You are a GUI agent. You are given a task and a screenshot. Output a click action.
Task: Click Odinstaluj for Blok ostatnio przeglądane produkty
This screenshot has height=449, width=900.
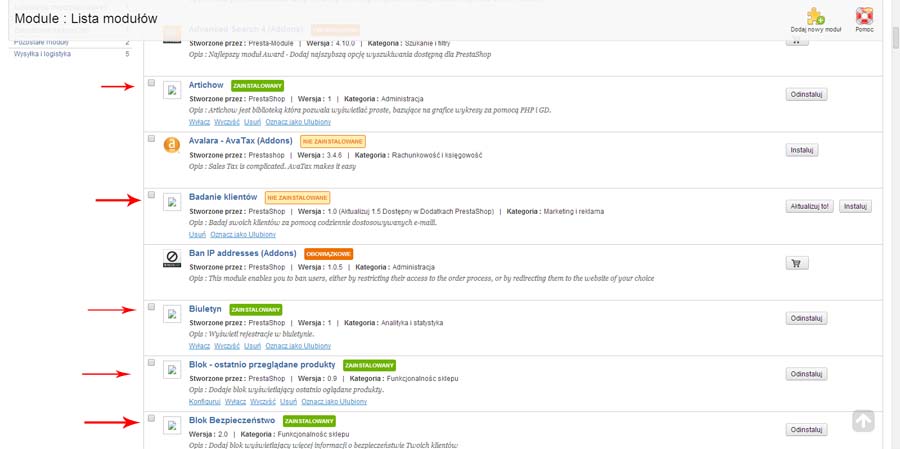point(806,374)
